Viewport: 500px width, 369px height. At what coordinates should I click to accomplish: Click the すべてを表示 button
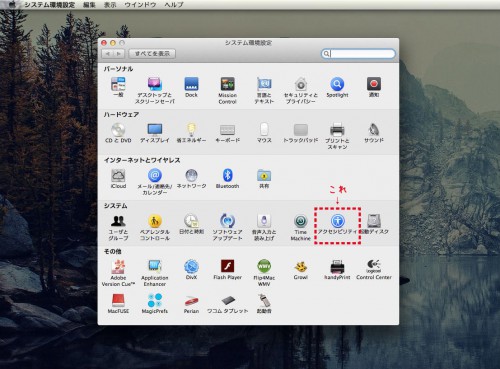click(152, 54)
